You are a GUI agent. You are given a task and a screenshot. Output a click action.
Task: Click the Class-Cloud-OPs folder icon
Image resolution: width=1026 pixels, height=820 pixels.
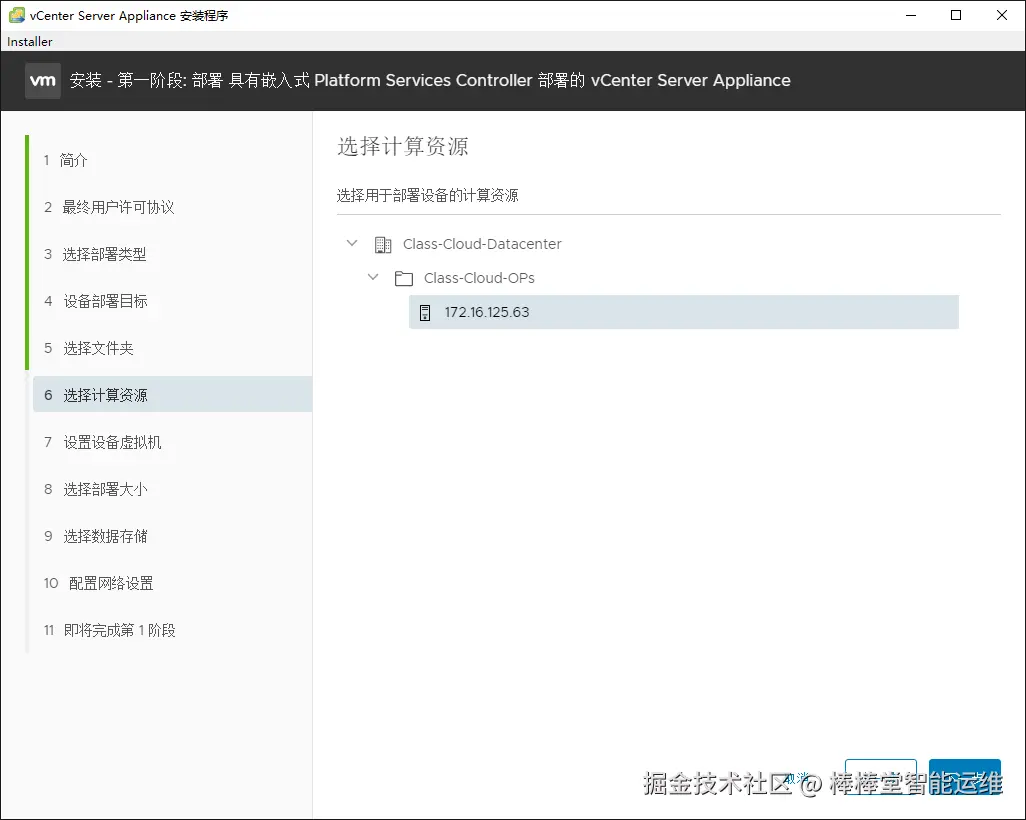tap(404, 279)
